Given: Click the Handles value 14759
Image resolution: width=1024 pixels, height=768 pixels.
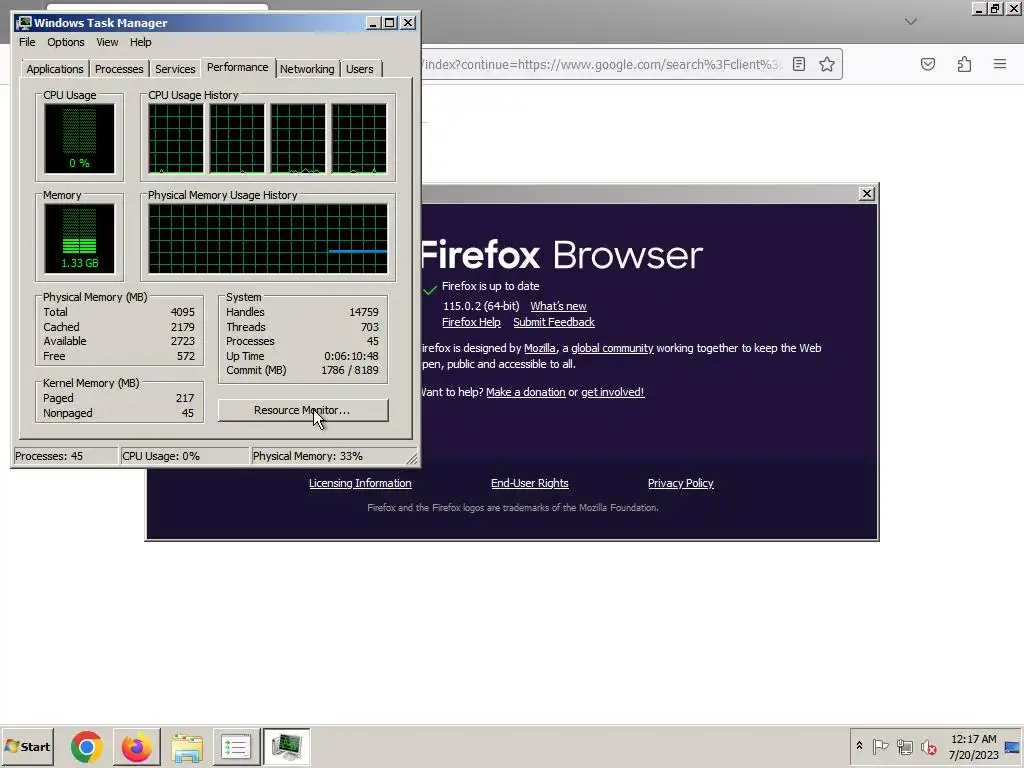Looking at the screenshot, I should click(364, 312).
